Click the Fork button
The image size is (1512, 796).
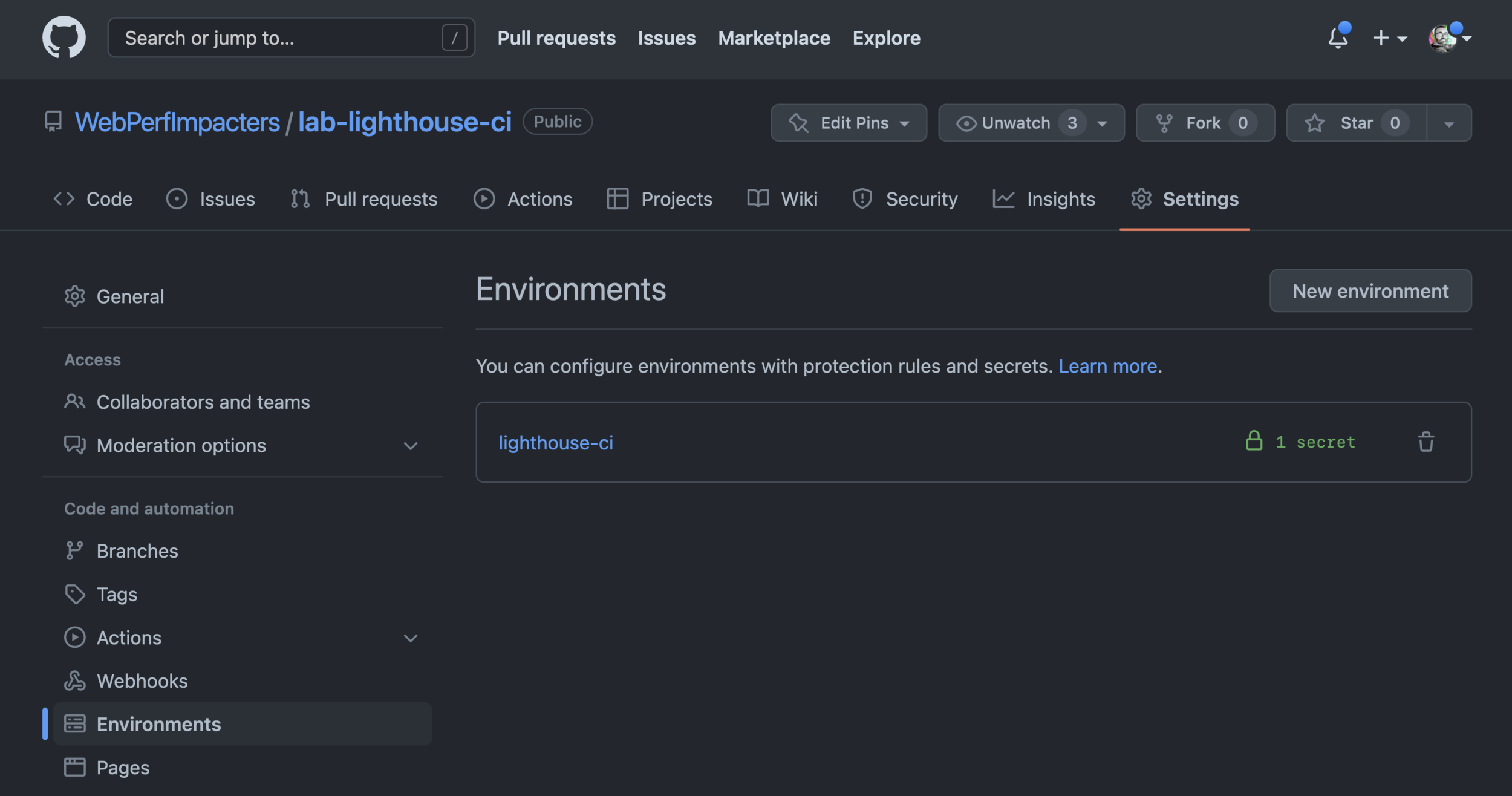pos(1204,123)
